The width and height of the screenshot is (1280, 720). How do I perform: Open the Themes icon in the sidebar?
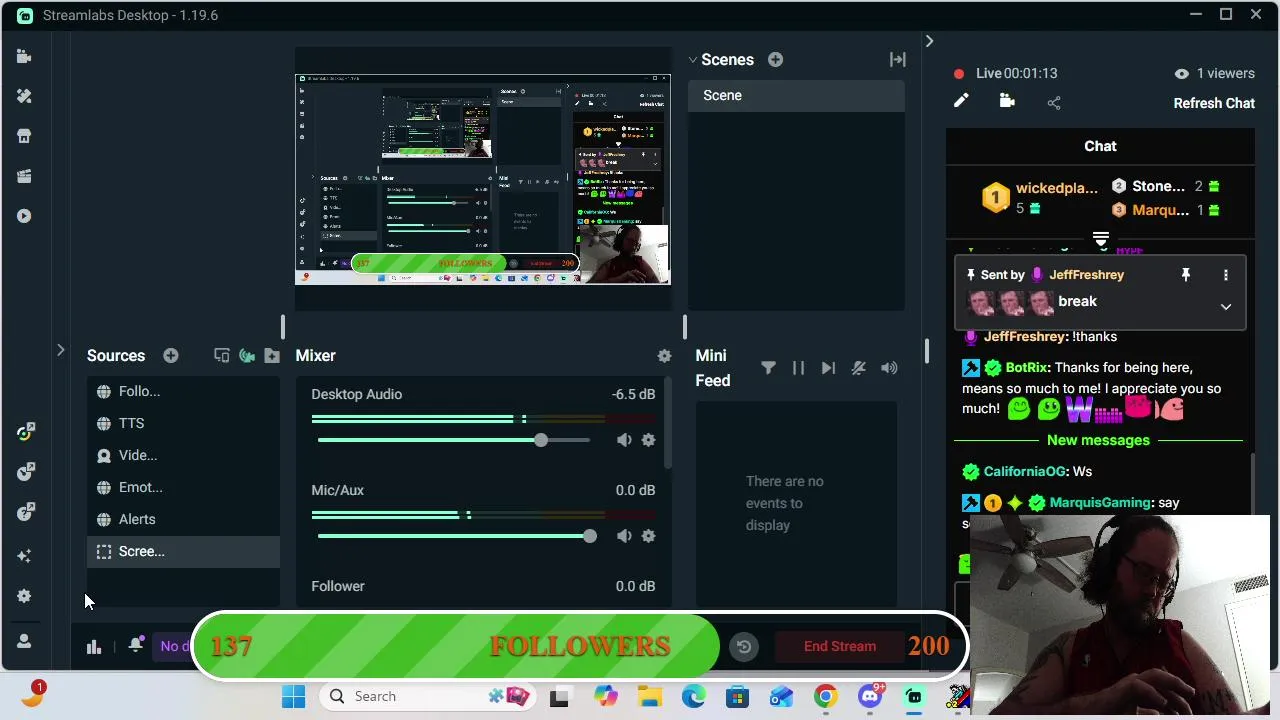click(24, 96)
